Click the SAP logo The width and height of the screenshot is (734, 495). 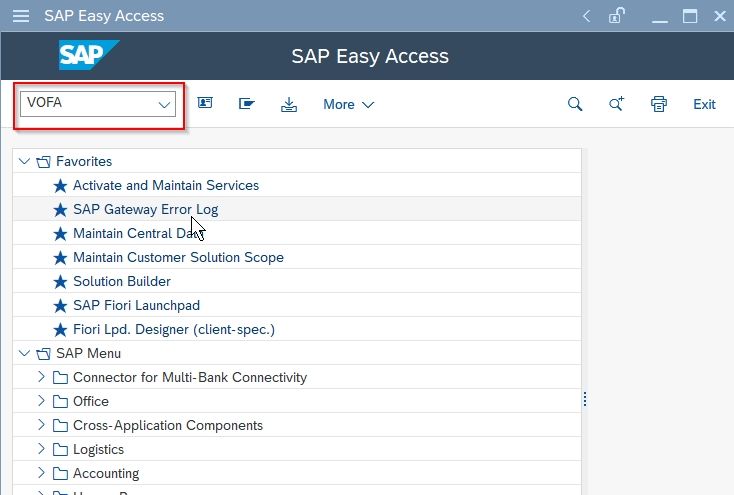(x=88, y=55)
